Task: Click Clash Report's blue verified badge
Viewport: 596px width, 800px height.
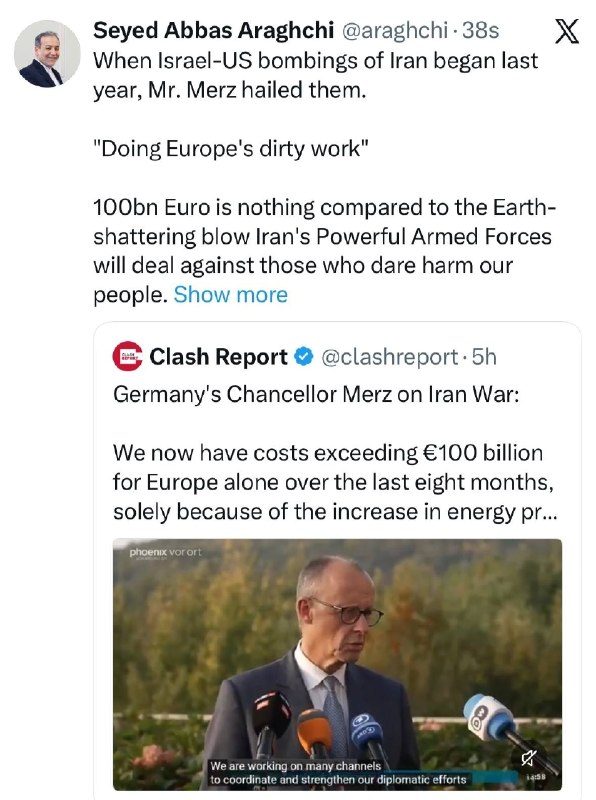Action: pos(304,356)
